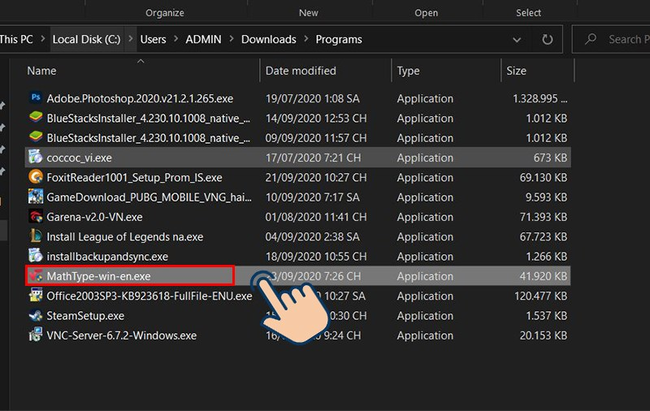
Task: Select MathType-win-en.exe in the file list
Action: (x=98, y=276)
